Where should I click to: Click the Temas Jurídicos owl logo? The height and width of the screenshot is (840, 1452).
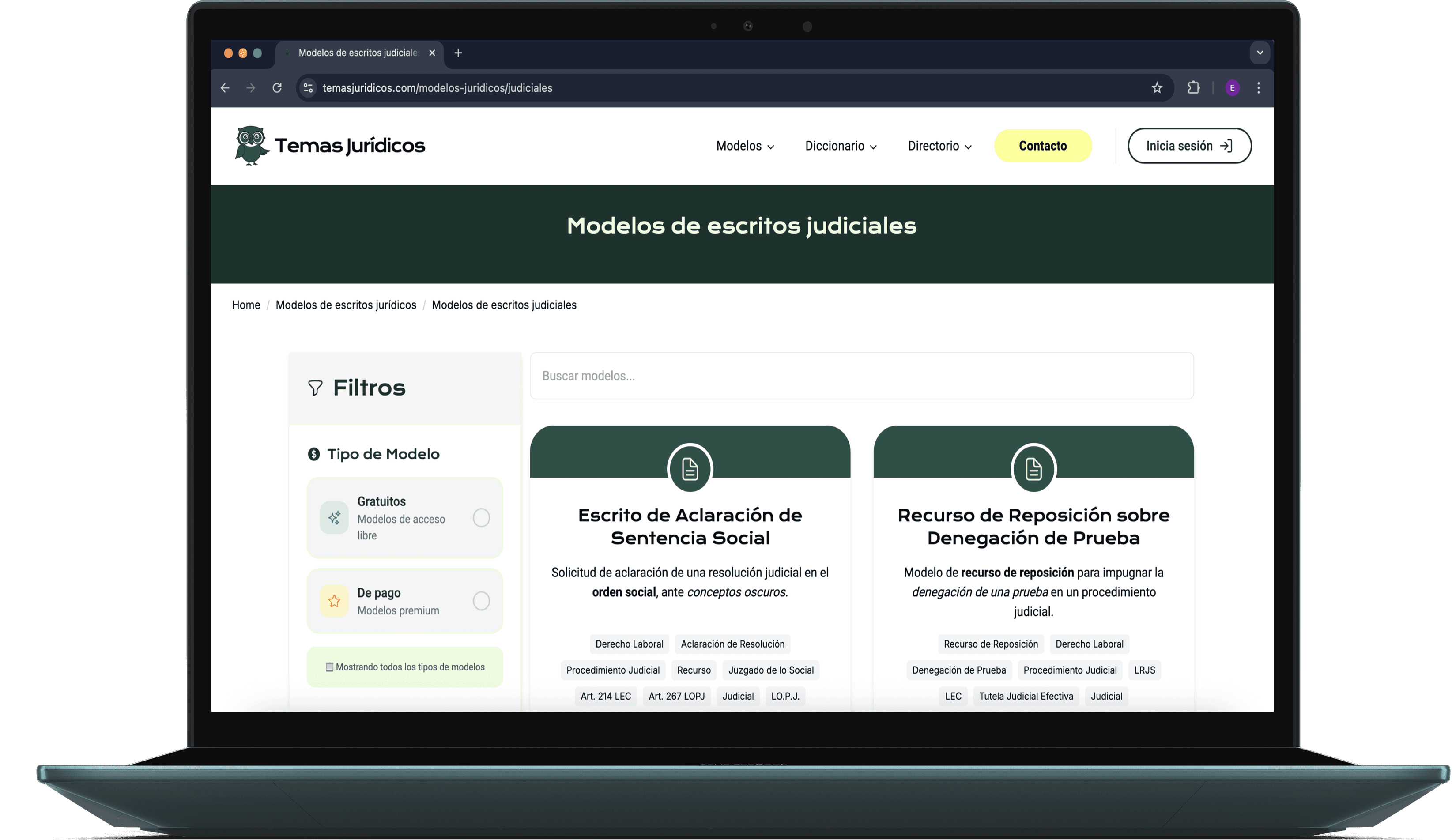click(252, 146)
